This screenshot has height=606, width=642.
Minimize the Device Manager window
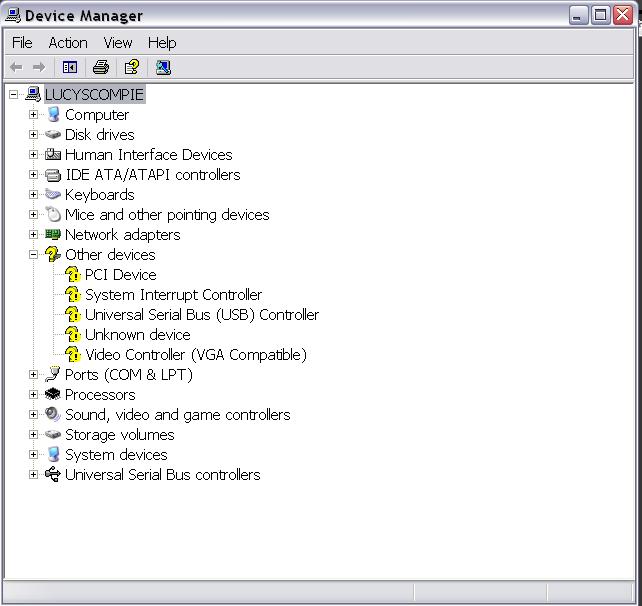(578, 16)
